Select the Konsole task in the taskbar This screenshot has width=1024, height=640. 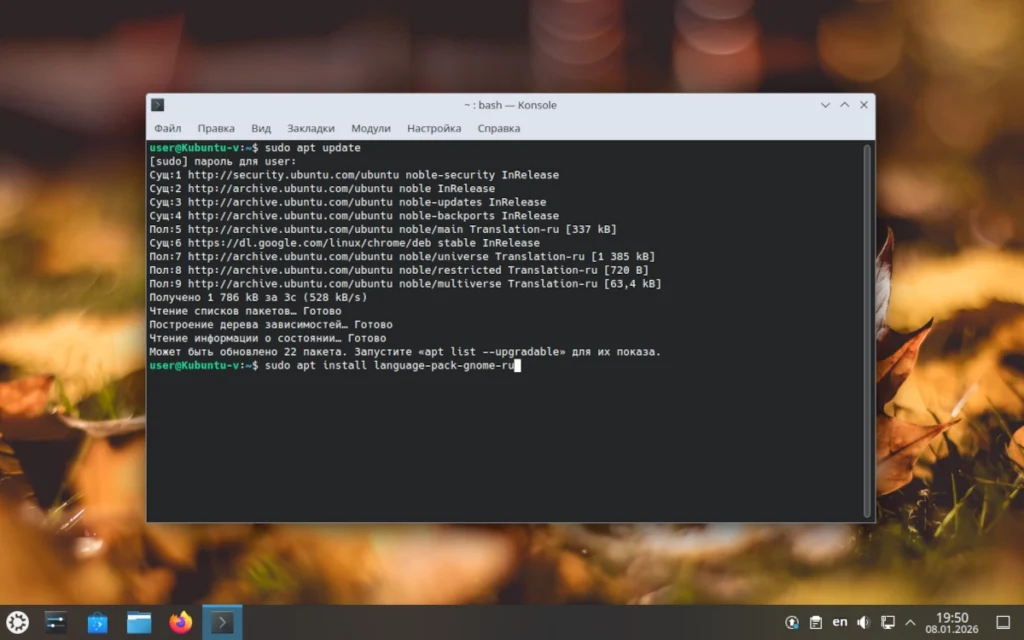coord(222,622)
